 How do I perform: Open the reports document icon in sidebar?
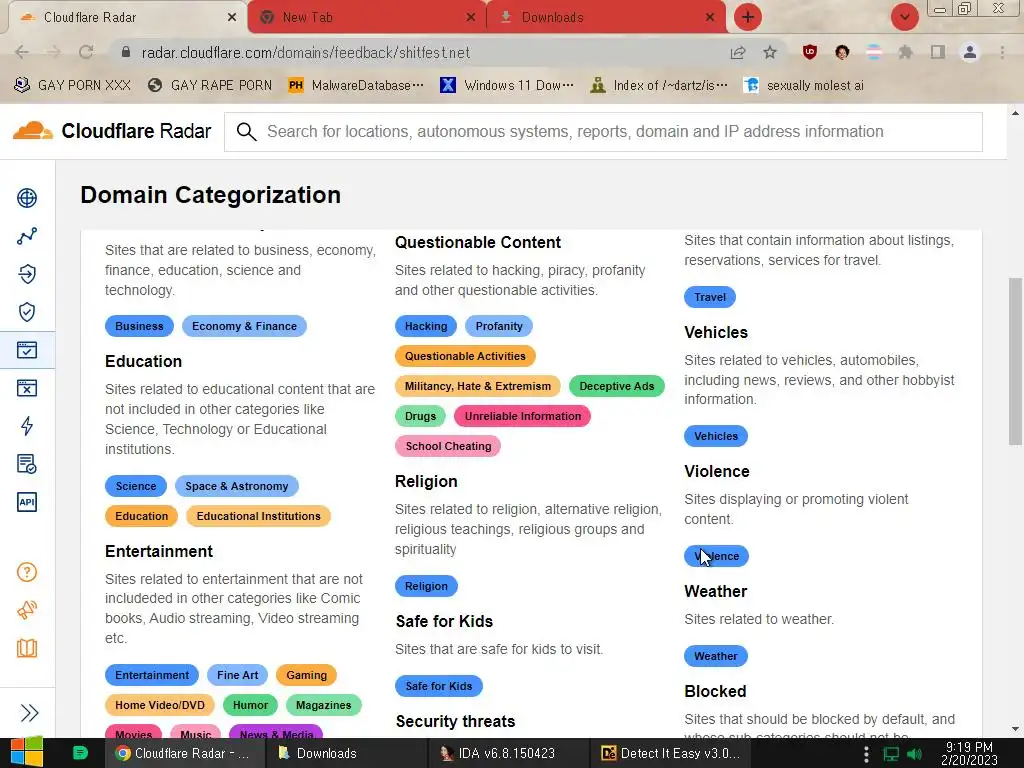(27, 464)
